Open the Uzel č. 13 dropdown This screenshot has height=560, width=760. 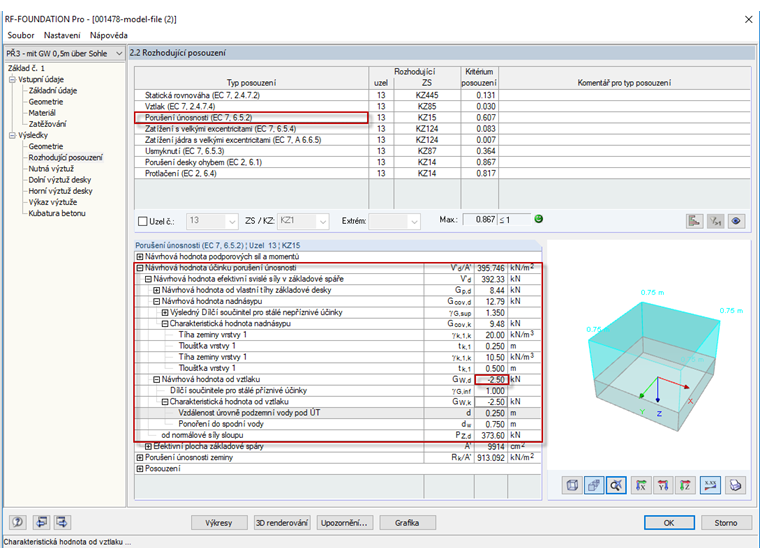(x=232, y=222)
